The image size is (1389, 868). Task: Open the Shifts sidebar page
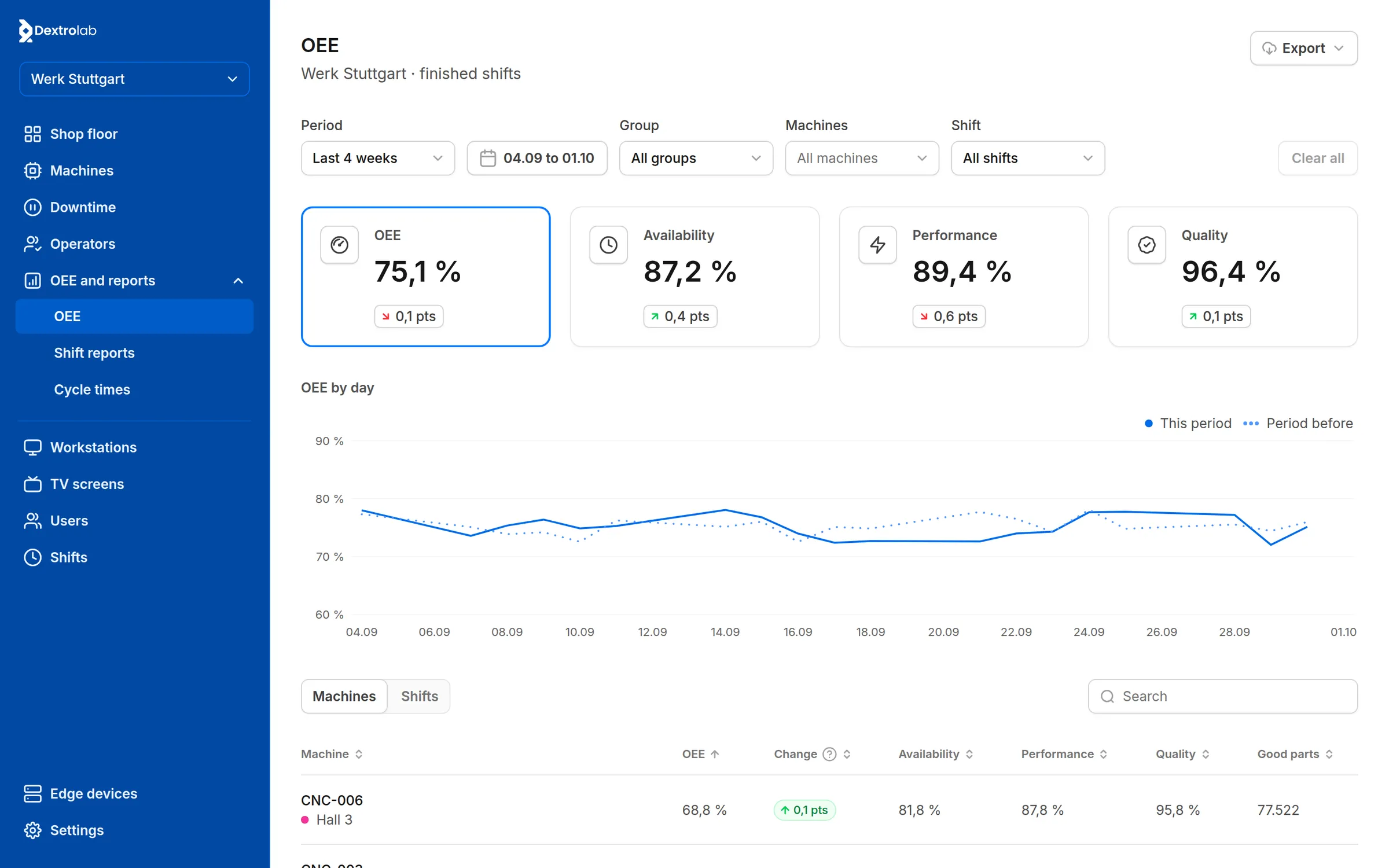pos(134,557)
